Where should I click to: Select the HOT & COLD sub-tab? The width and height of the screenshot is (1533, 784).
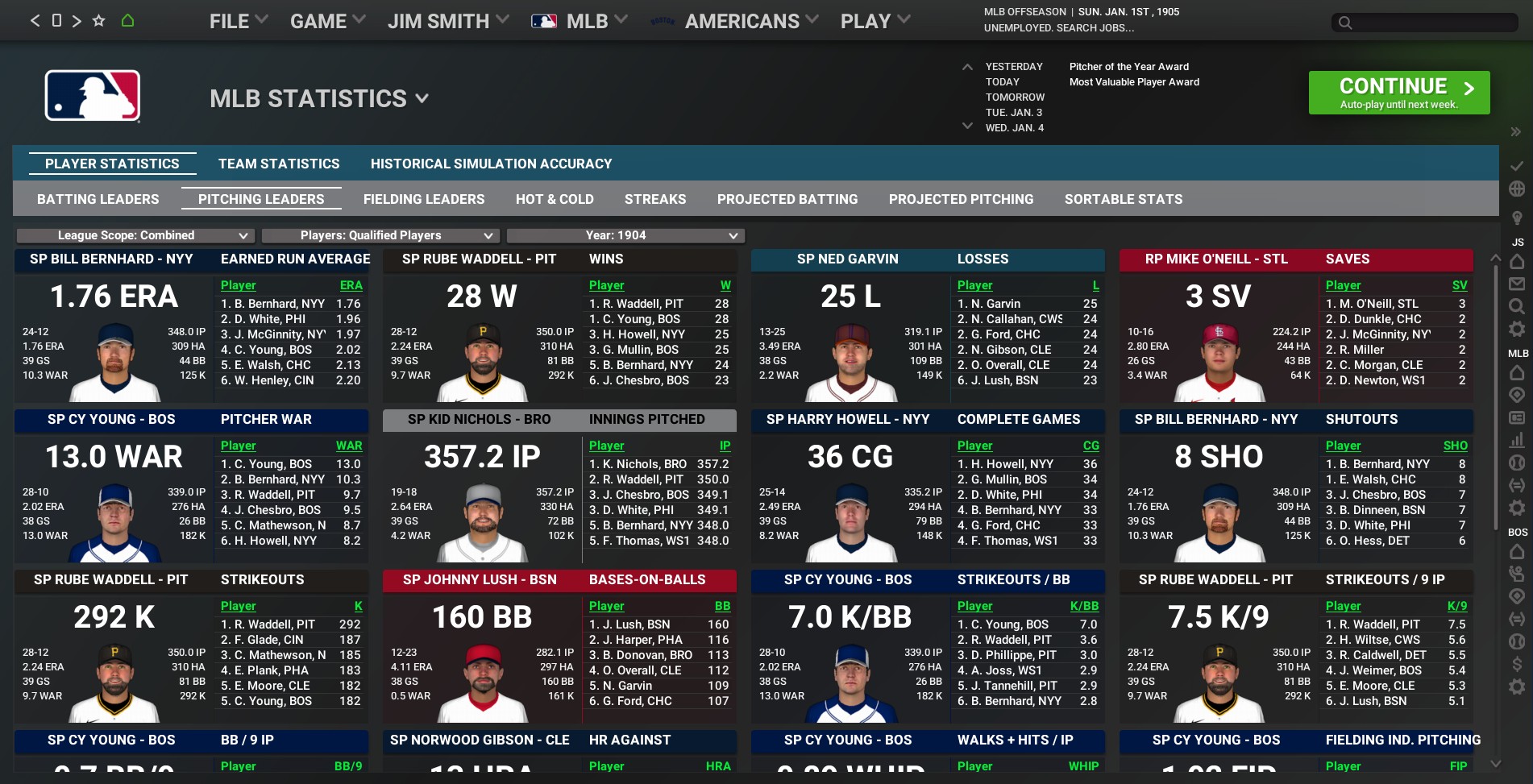point(555,199)
